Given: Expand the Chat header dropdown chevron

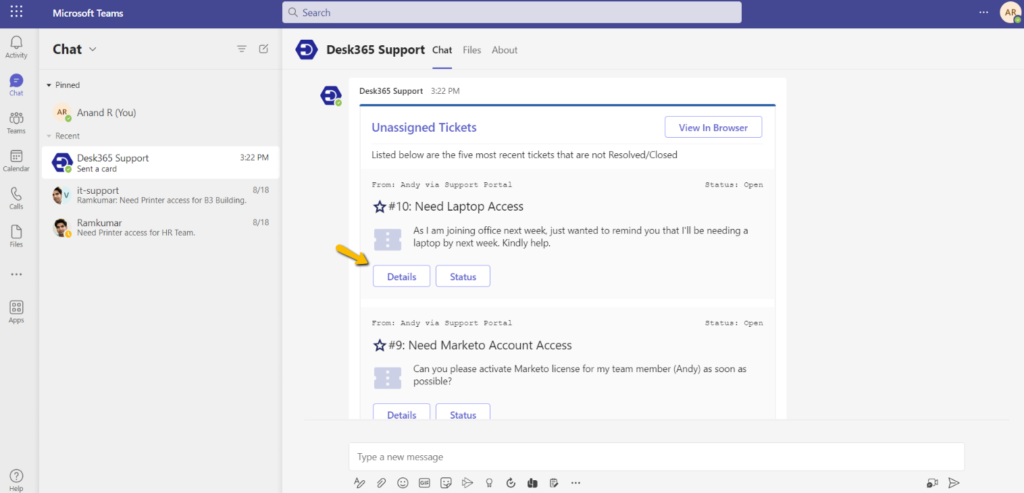Looking at the screenshot, I should click(93, 50).
